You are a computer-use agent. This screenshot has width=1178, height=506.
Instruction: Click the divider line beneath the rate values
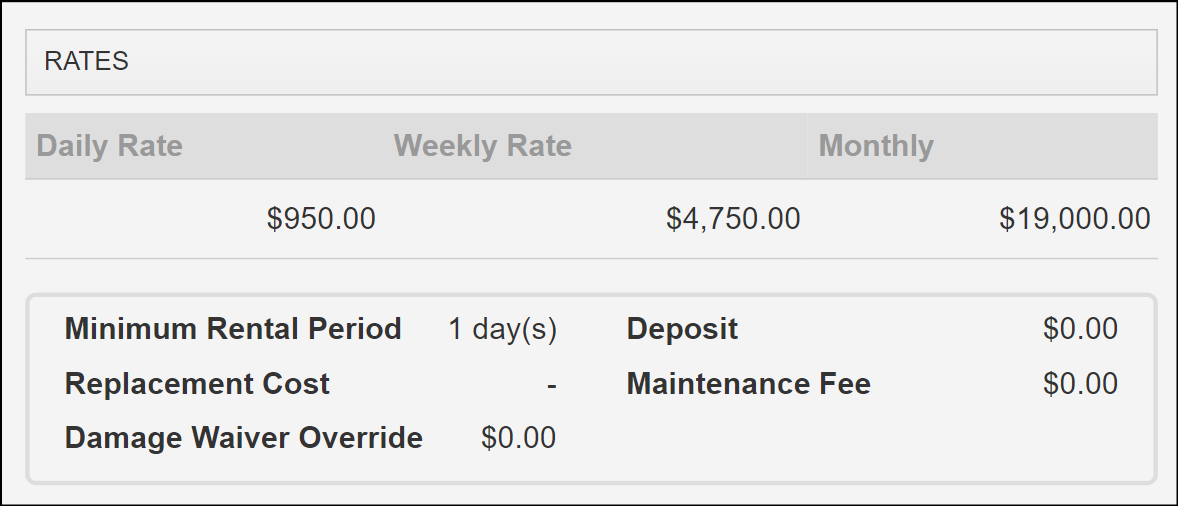coord(590,259)
